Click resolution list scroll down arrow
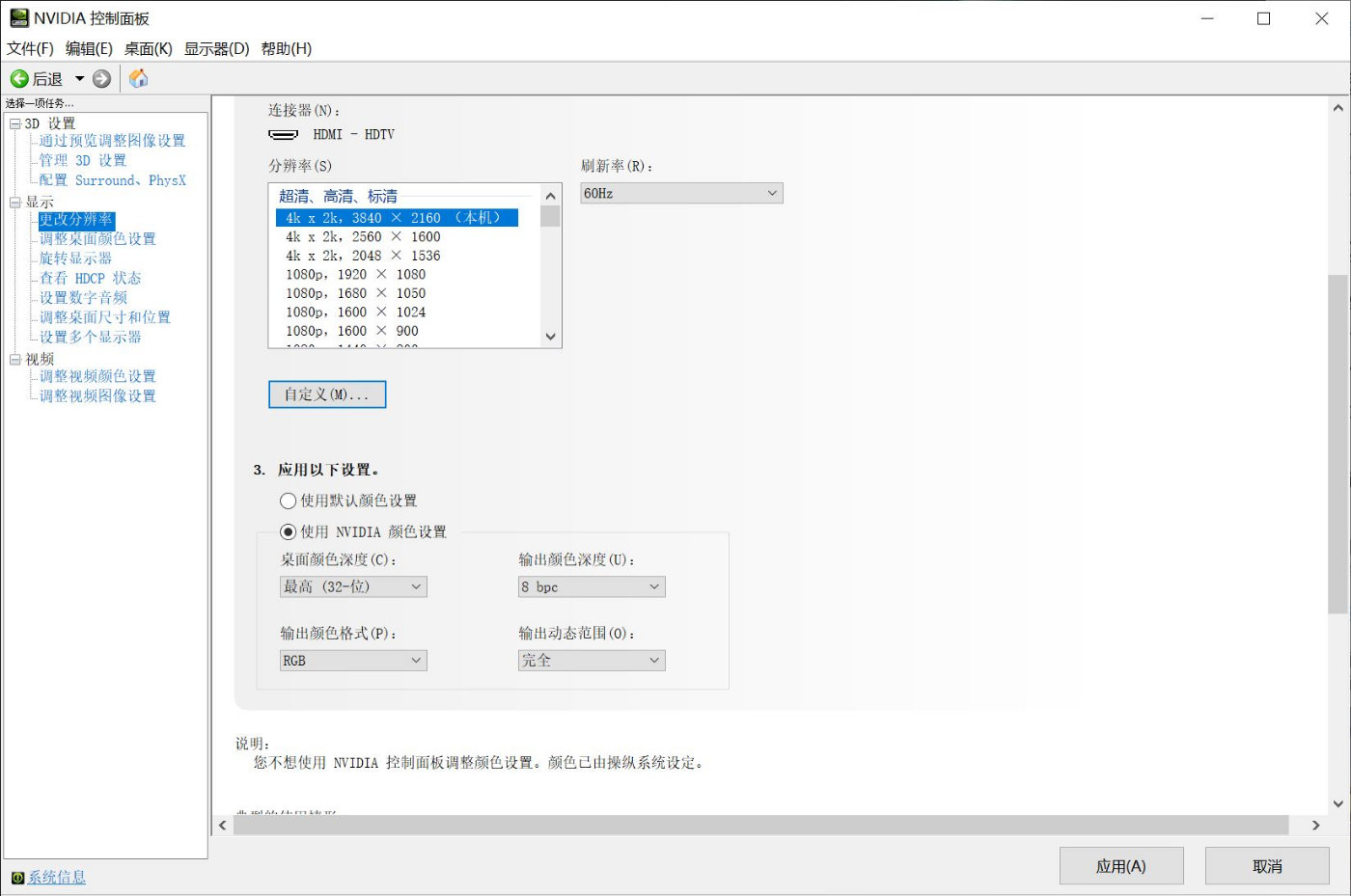 pos(550,337)
